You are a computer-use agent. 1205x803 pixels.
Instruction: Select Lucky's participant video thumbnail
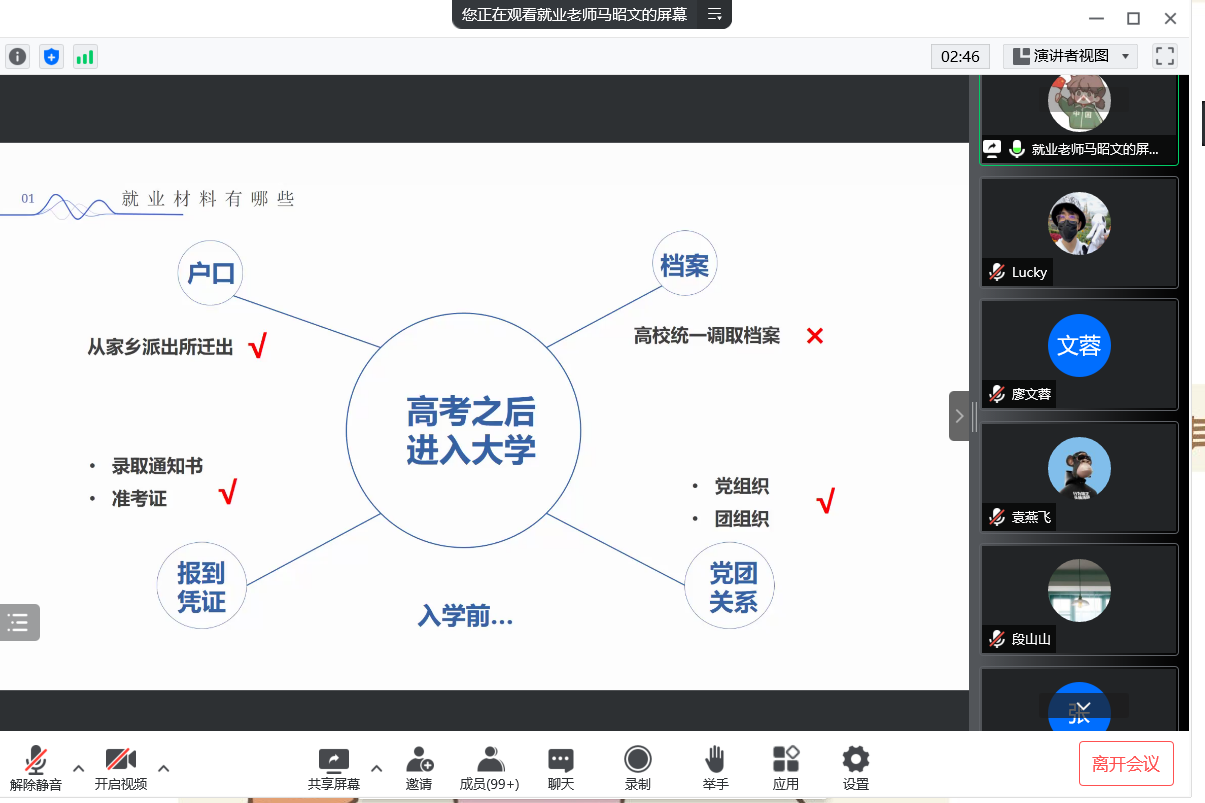tap(1079, 232)
